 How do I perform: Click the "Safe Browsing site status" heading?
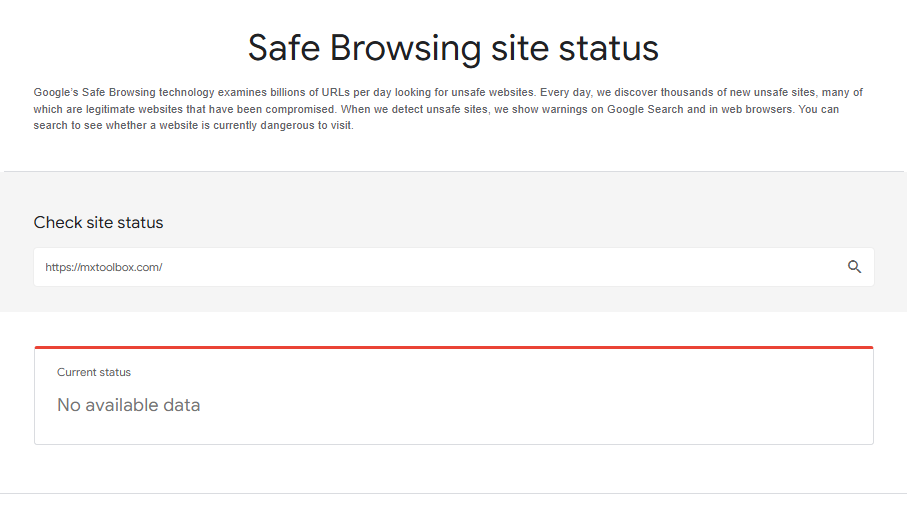pos(453,48)
